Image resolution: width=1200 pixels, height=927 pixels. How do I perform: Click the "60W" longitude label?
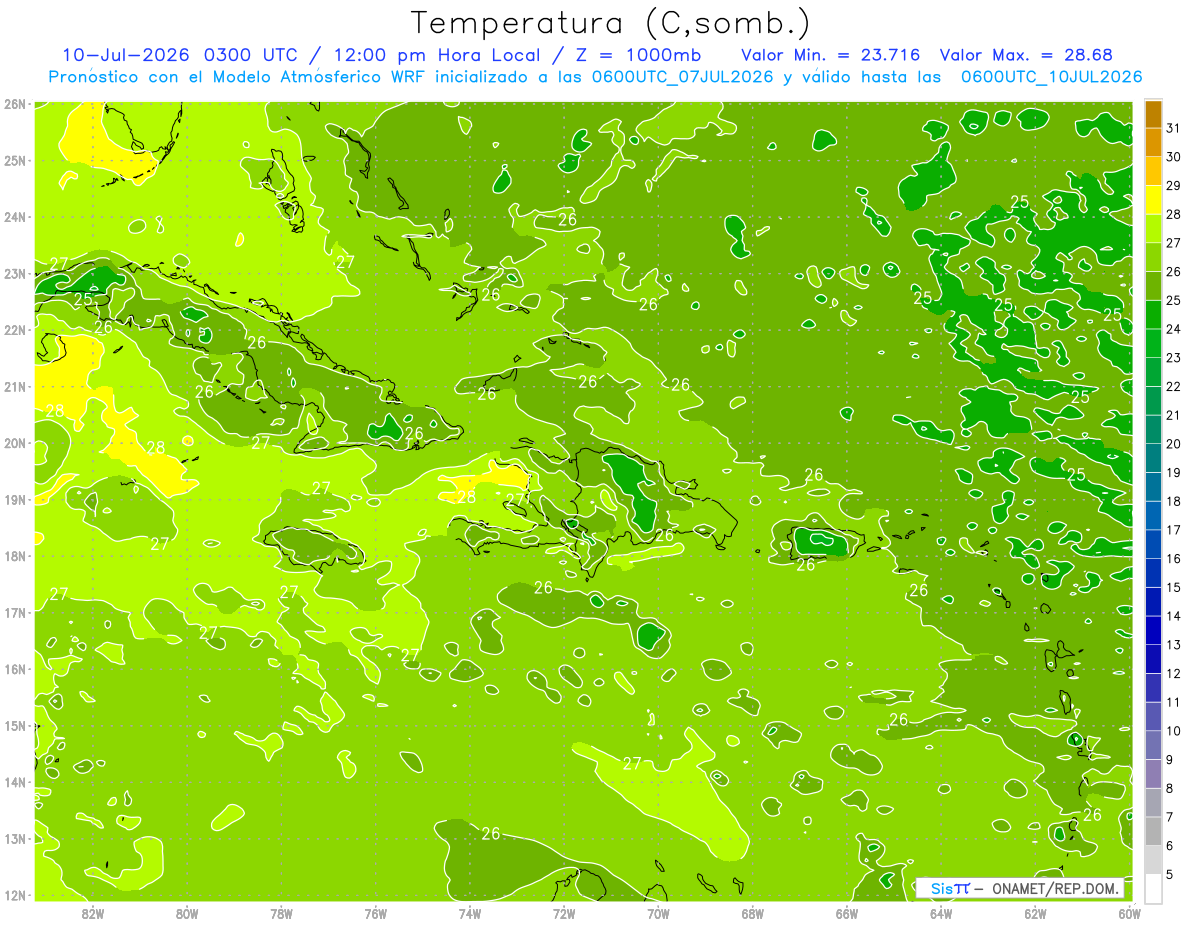click(1129, 913)
